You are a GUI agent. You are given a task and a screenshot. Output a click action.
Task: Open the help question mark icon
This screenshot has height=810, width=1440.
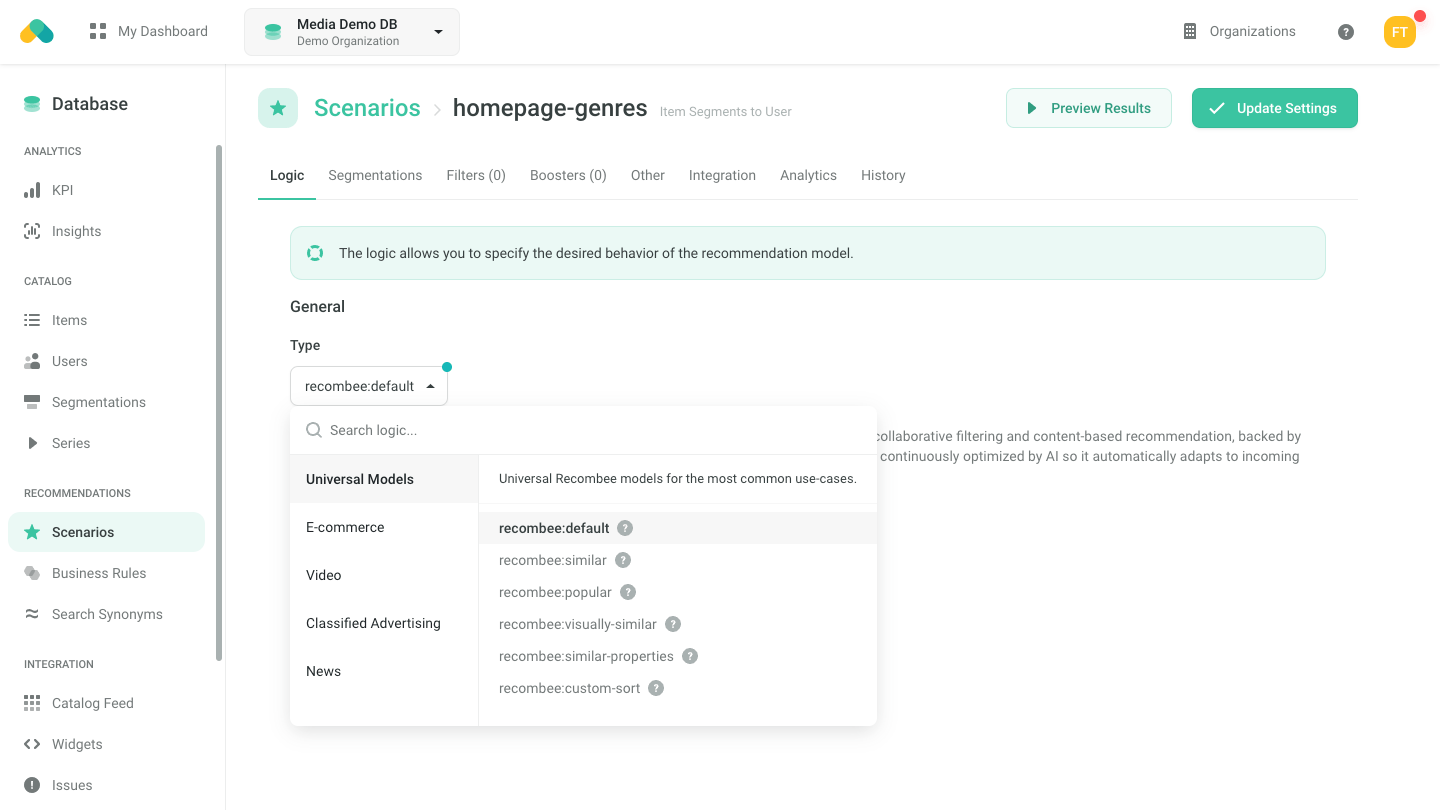coord(1346,32)
